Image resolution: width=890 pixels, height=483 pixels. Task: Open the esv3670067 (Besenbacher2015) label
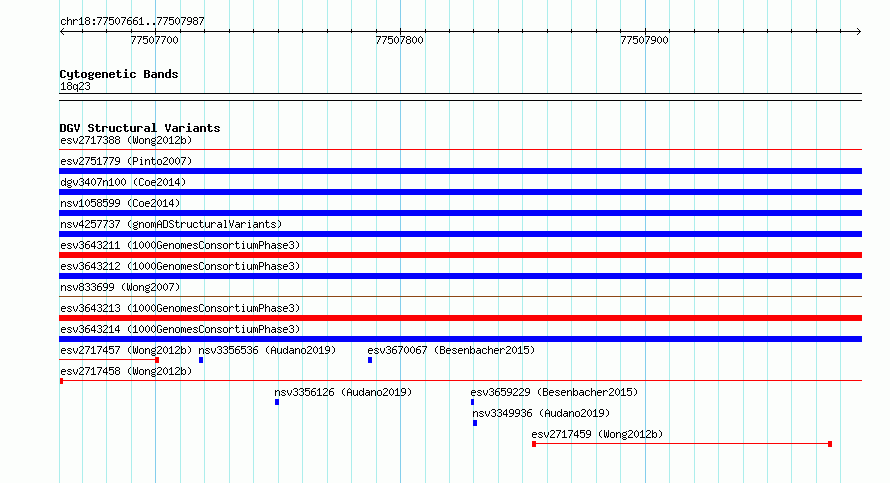(x=451, y=350)
